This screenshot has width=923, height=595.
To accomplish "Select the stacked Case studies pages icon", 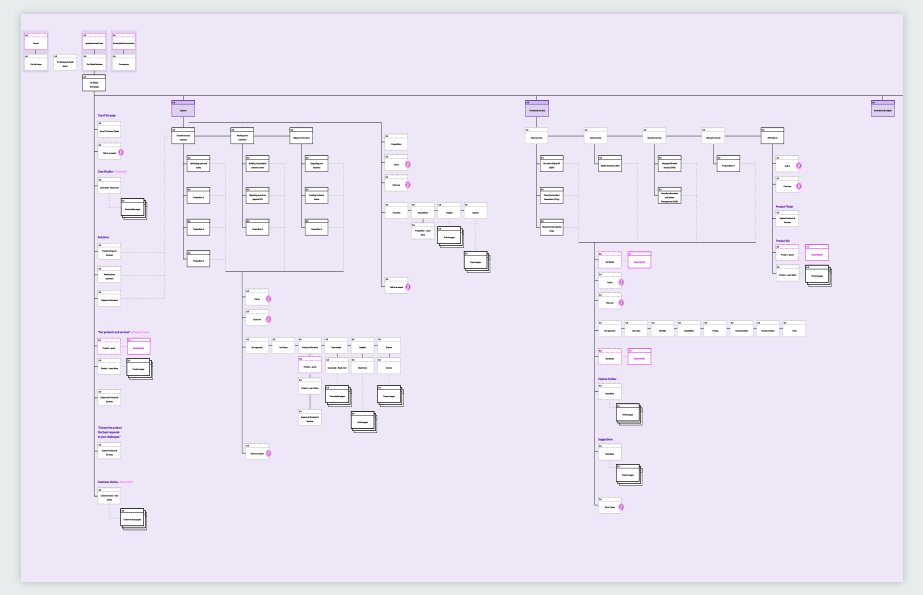I will pyautogui.click(x=133, y=208).
